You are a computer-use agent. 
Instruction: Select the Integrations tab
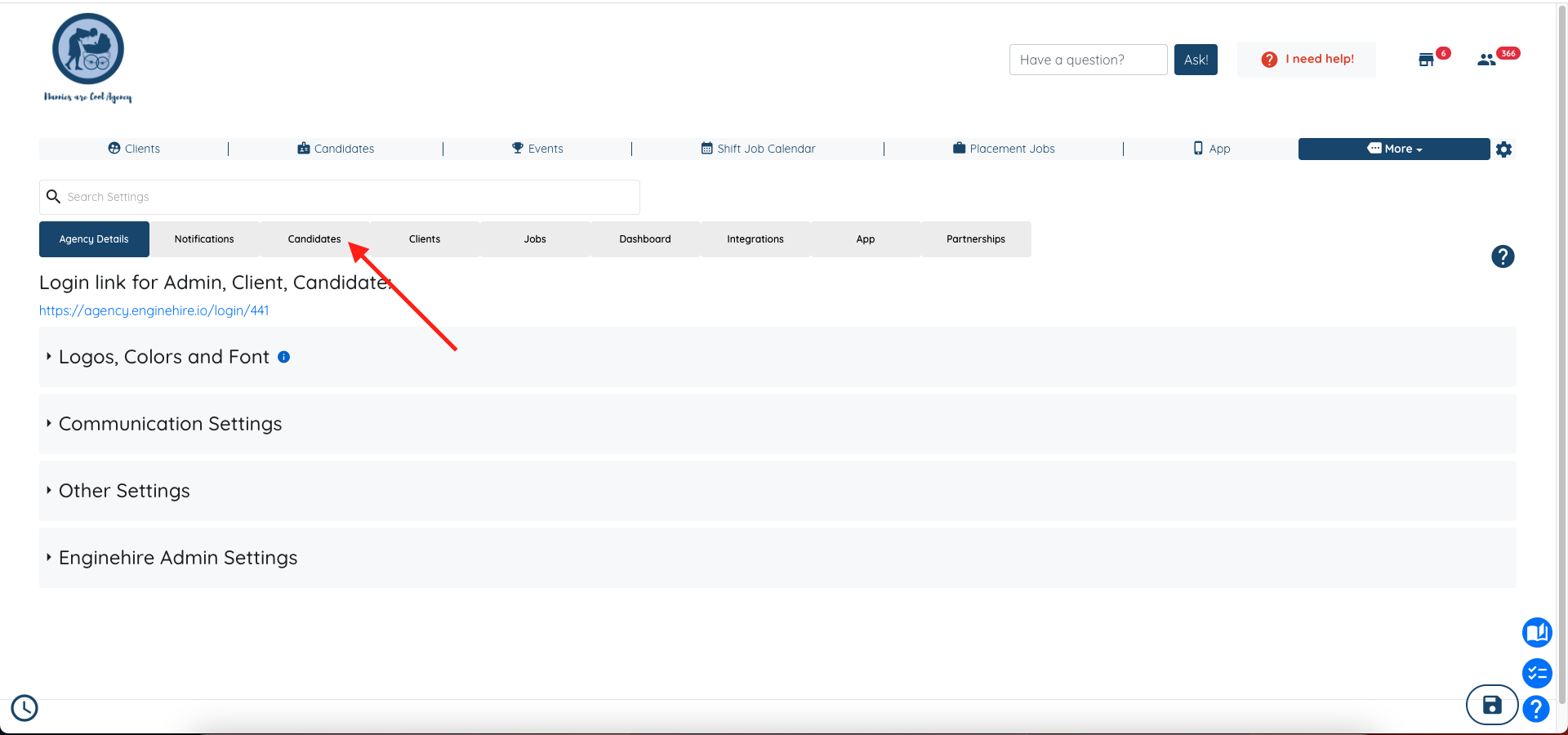755,238
